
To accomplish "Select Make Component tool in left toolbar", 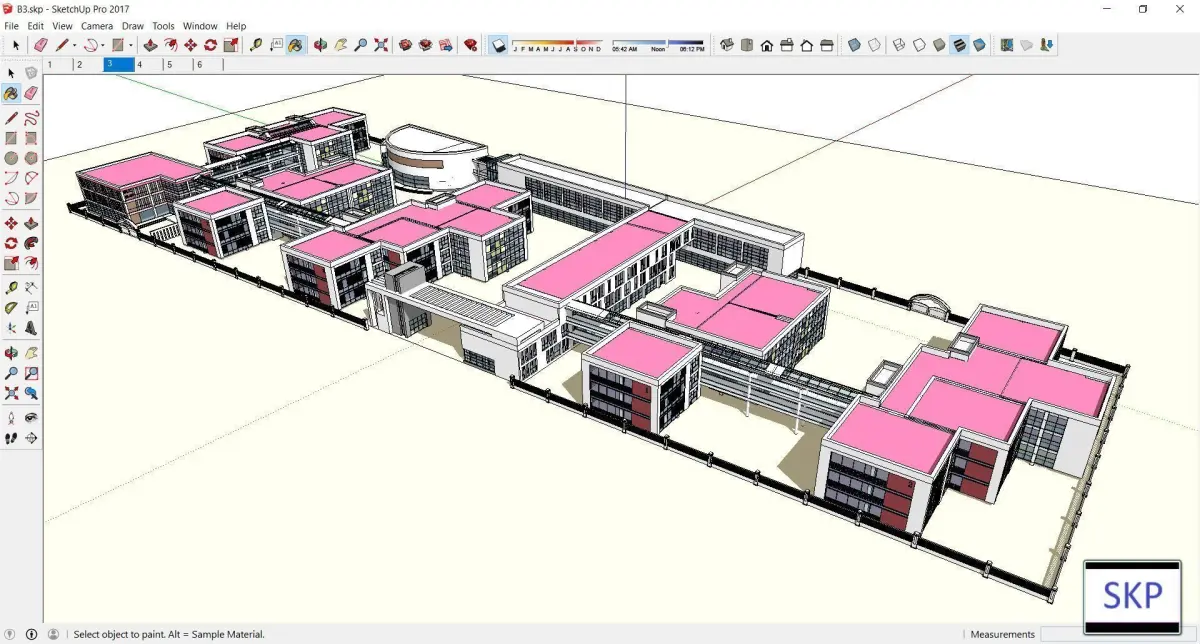I will pos(31,73).
